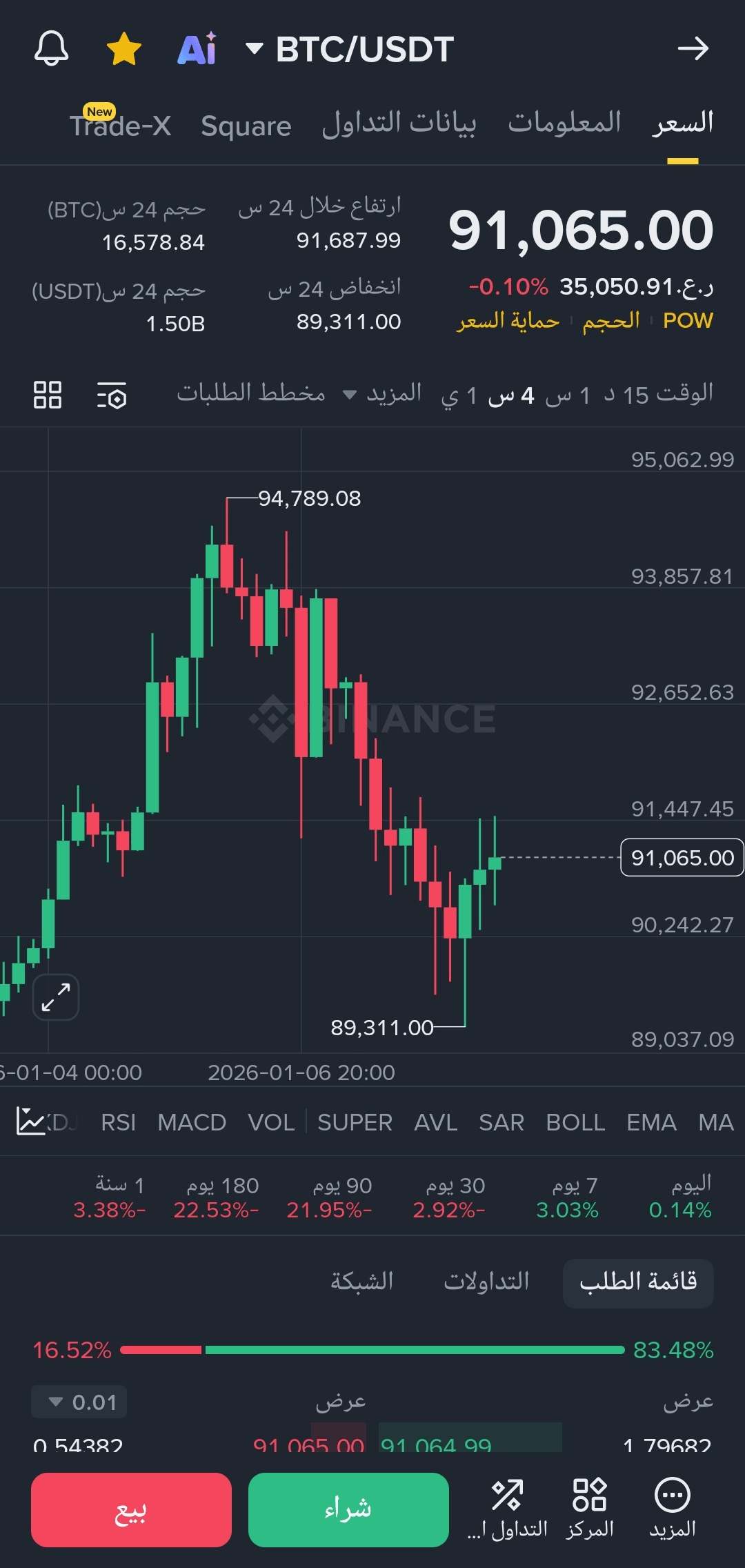This screenshot has width=745, height=1568.
Task: Toggle the BOLL indicator
Action: 575,1123
